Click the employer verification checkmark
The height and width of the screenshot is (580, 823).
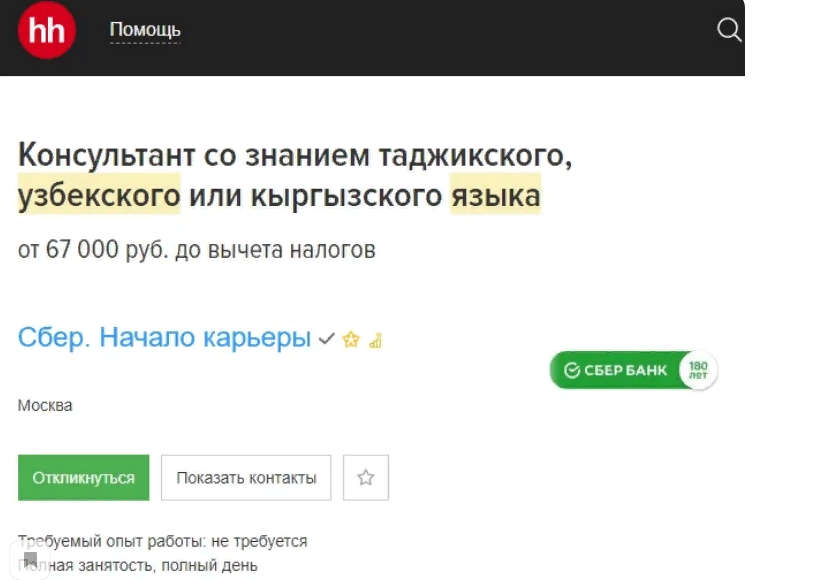coord(325,339)
